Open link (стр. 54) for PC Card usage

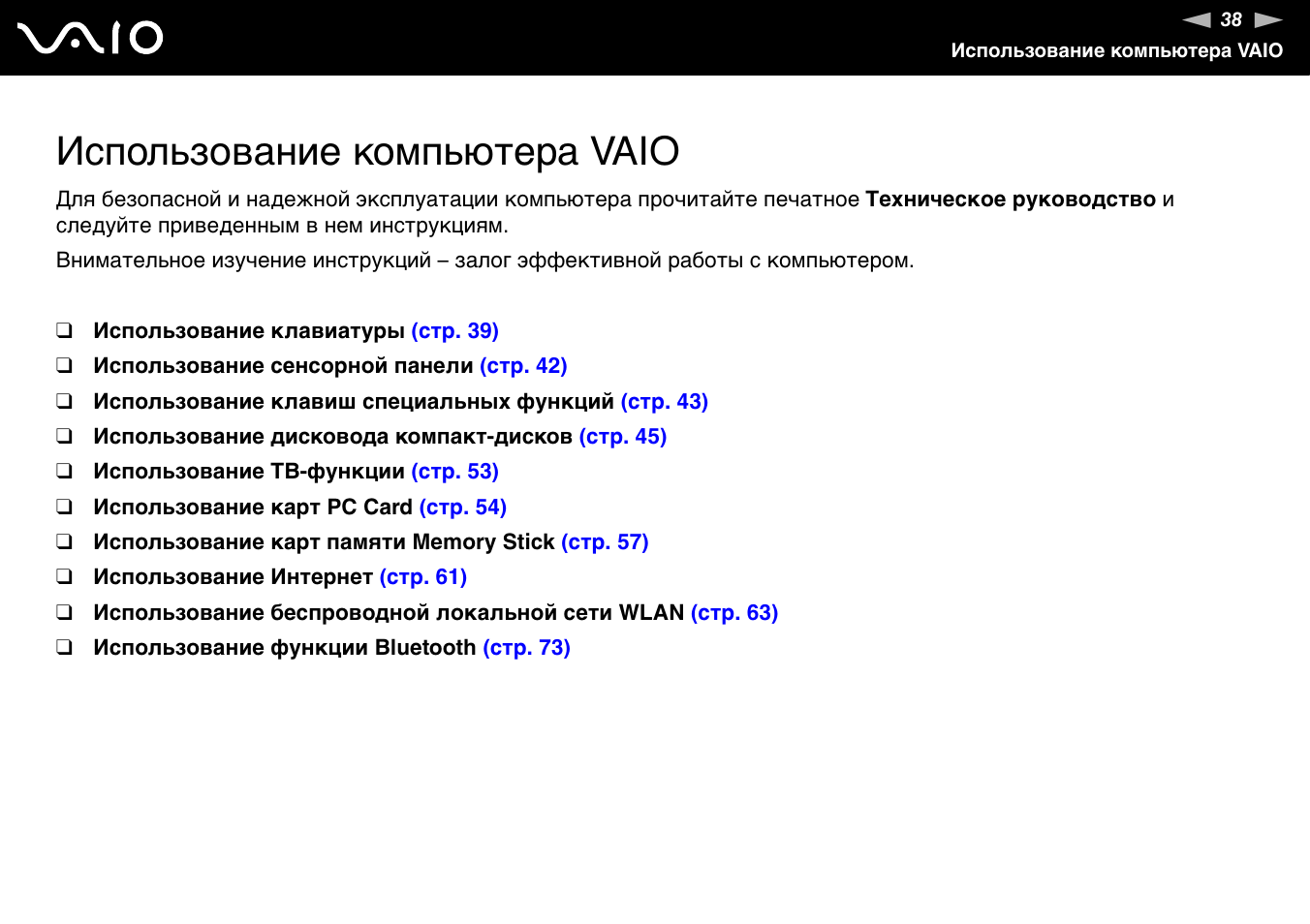[463, 508]
